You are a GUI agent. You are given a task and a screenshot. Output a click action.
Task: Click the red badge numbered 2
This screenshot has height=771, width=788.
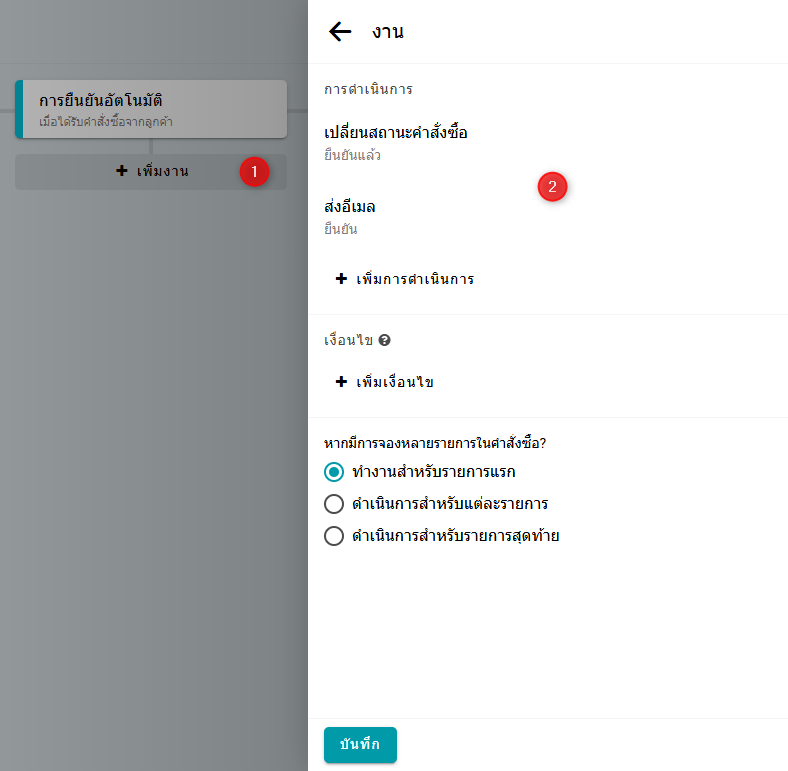point(552,186)
